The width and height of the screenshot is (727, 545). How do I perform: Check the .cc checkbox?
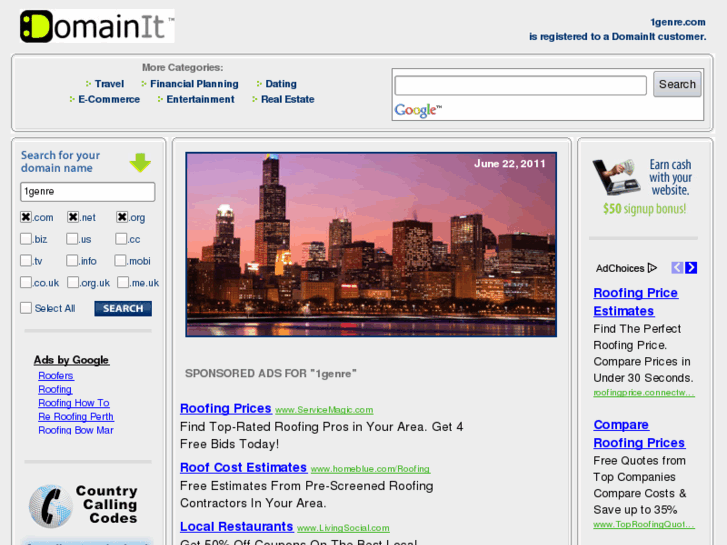121,239
